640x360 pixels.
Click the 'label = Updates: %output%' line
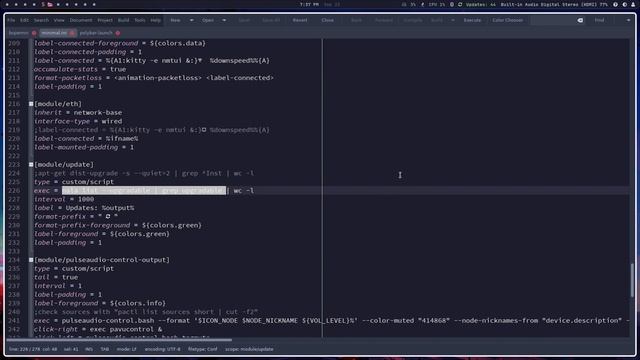click(84, 208)
